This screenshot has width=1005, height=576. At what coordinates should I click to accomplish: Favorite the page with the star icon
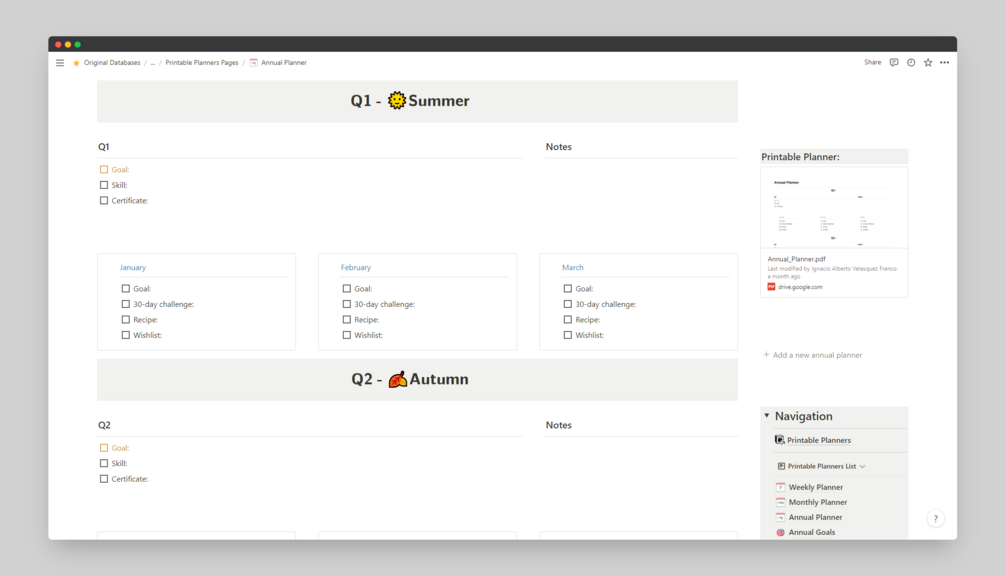(x=927, y=63)
